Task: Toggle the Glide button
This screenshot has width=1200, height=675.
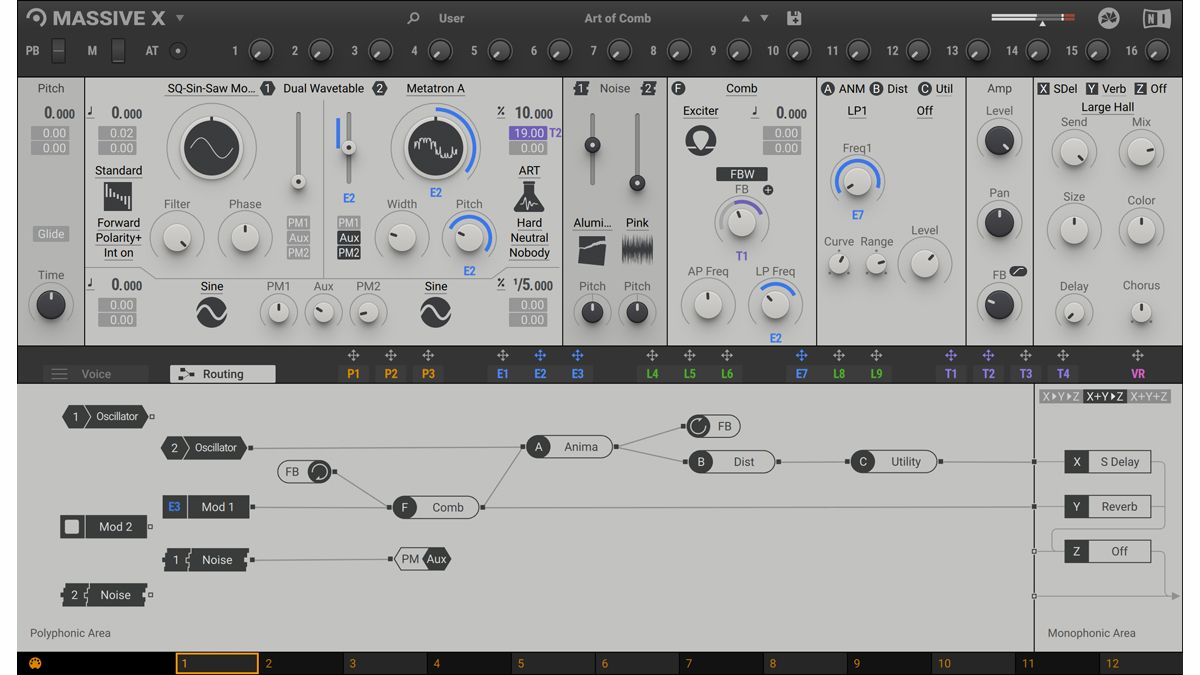Action: point(51,234)
